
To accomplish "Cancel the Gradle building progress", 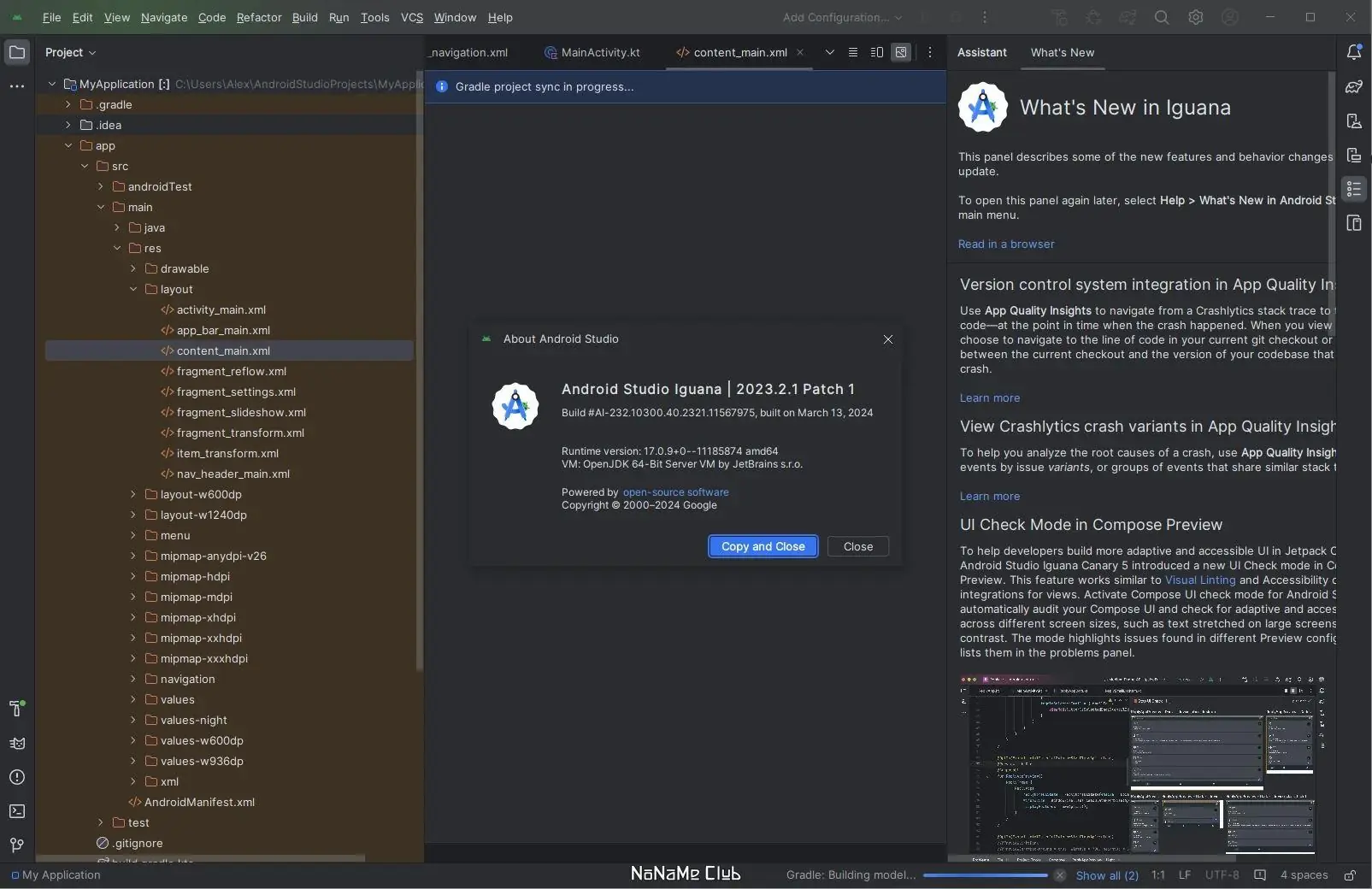I will (1060, 875).
